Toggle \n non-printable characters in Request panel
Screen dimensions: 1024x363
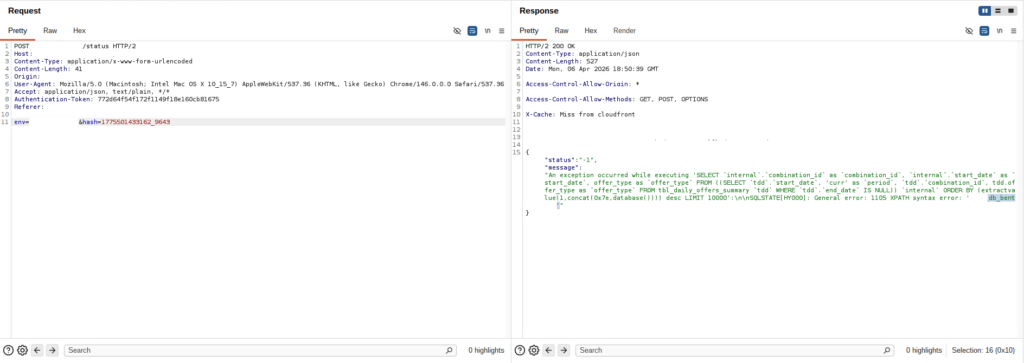(487, 31)
